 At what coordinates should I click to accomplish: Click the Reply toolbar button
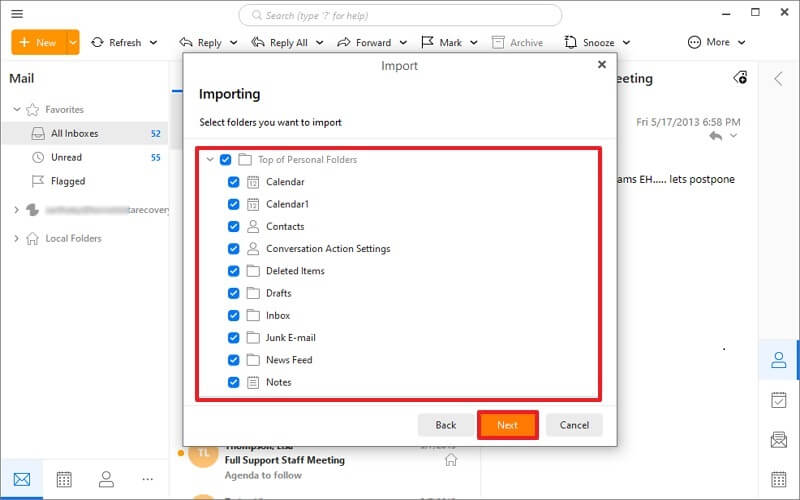click(201, 43)
